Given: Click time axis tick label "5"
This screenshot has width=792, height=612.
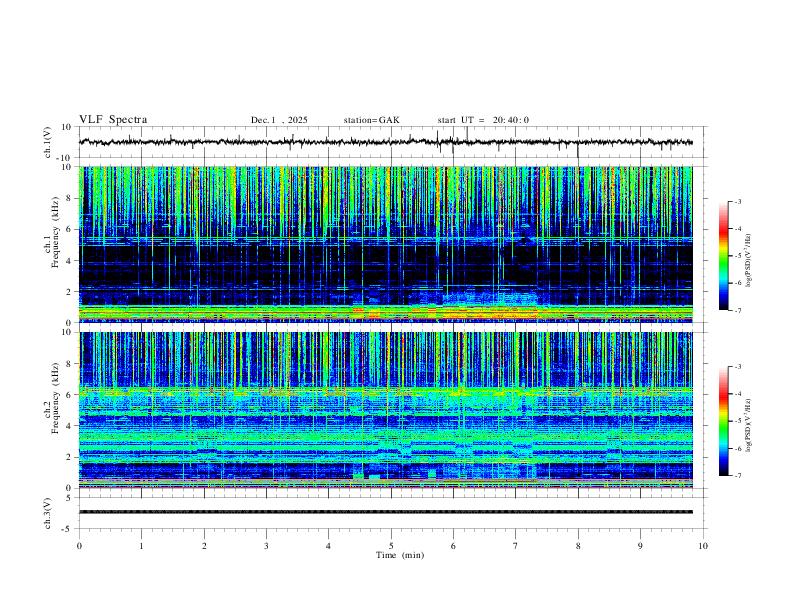Looking at the screenshot, I should (391, 546).
